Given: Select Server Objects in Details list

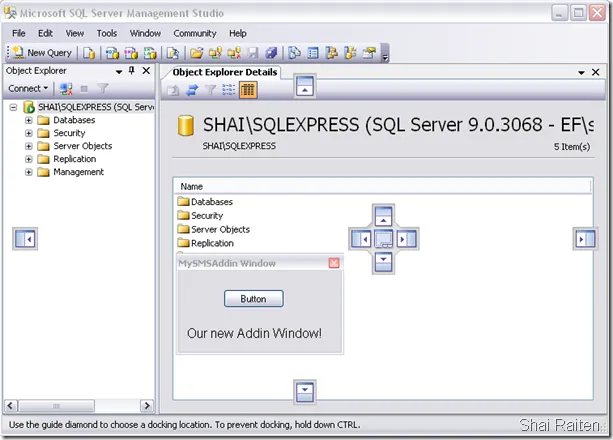Looking at the screenshot, I should click(x=213, y=229).
